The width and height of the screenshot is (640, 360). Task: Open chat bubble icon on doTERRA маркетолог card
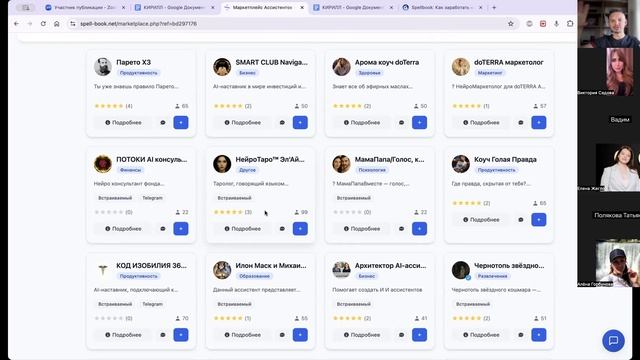(521, 122)
